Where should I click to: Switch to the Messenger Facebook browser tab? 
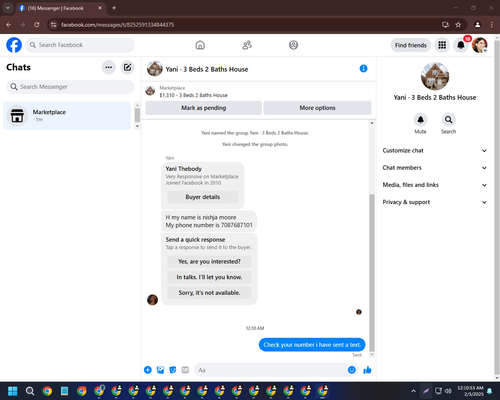pyautogui.click(x=60, y=8)
